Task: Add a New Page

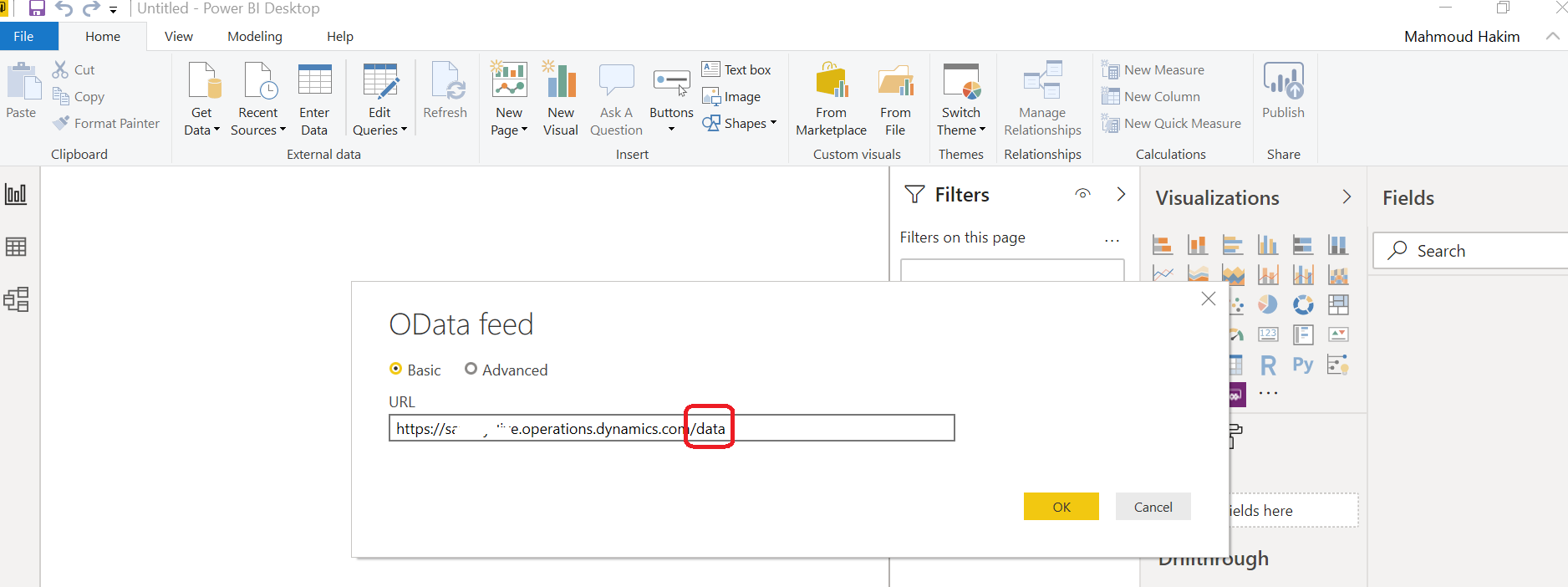Action: (509, 99)
